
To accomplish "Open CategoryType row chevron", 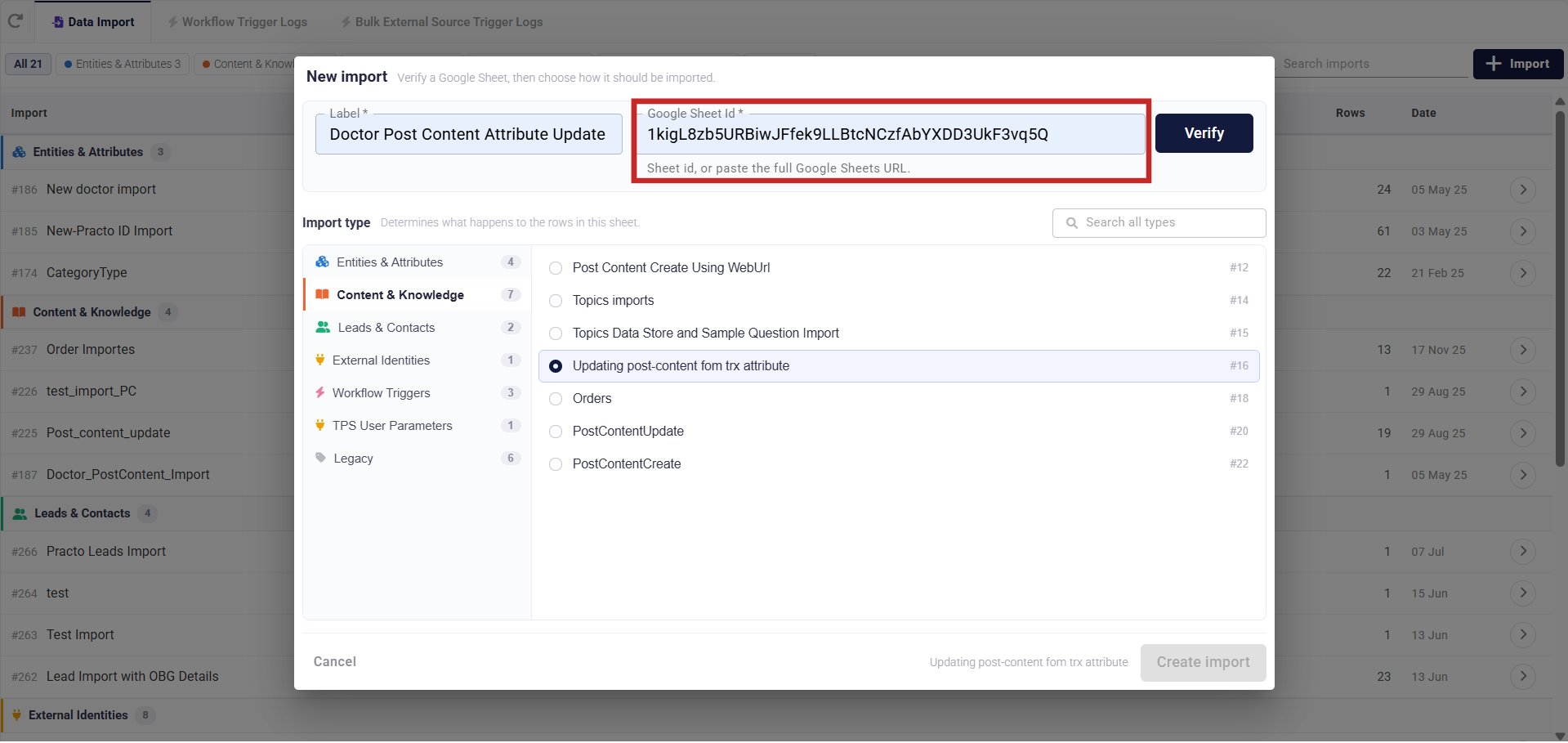I will (1523, 273).
